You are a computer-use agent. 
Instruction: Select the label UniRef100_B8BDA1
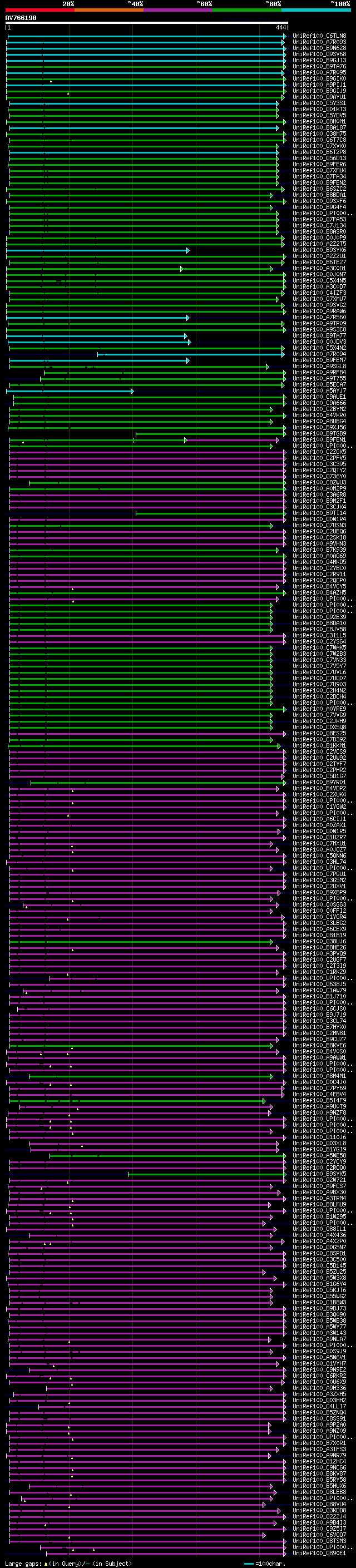[x=319, y=195]
